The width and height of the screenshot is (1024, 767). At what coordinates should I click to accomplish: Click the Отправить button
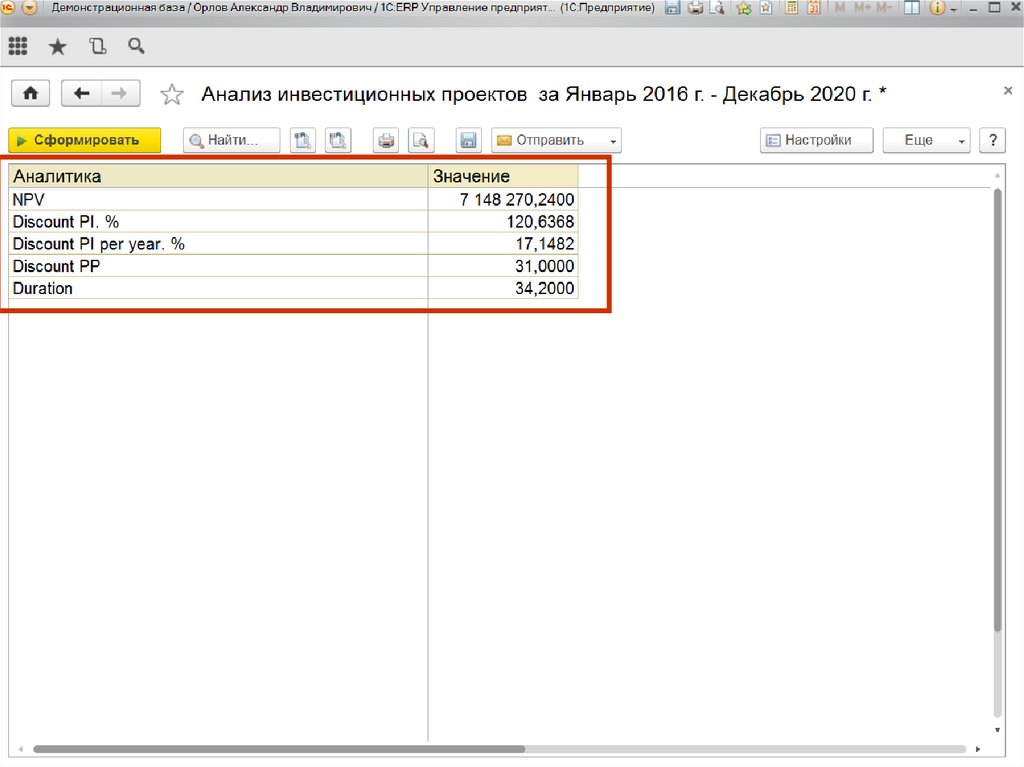click(x=549, y=140)
